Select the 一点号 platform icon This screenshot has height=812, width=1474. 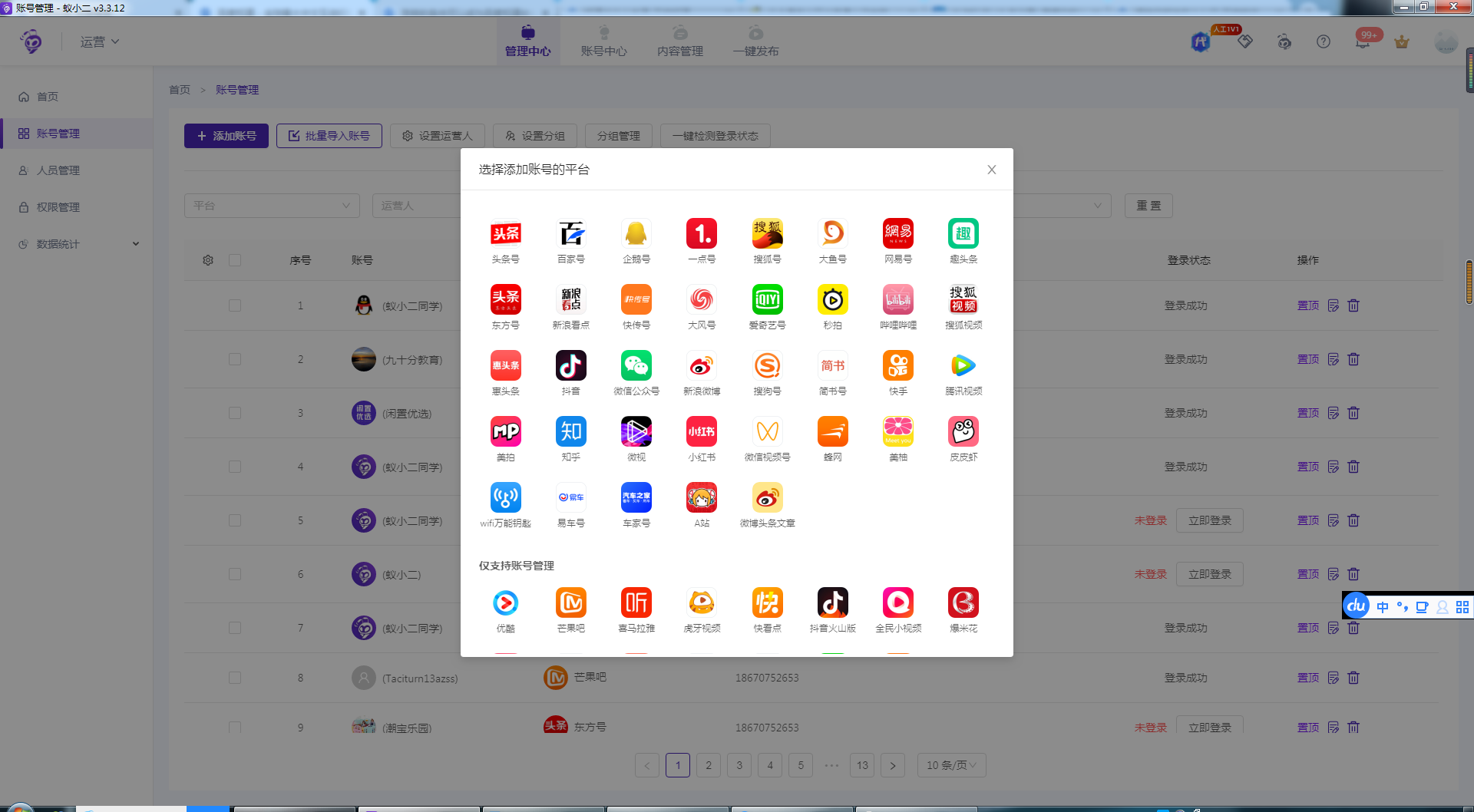coord(702,233)
